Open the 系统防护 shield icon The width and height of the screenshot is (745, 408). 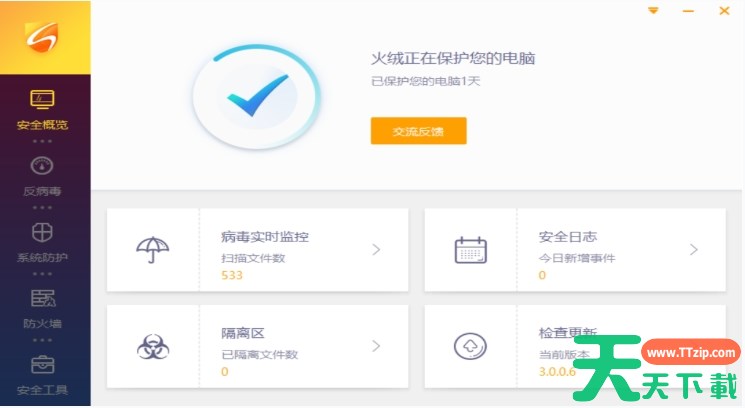[x=42, y=233]
